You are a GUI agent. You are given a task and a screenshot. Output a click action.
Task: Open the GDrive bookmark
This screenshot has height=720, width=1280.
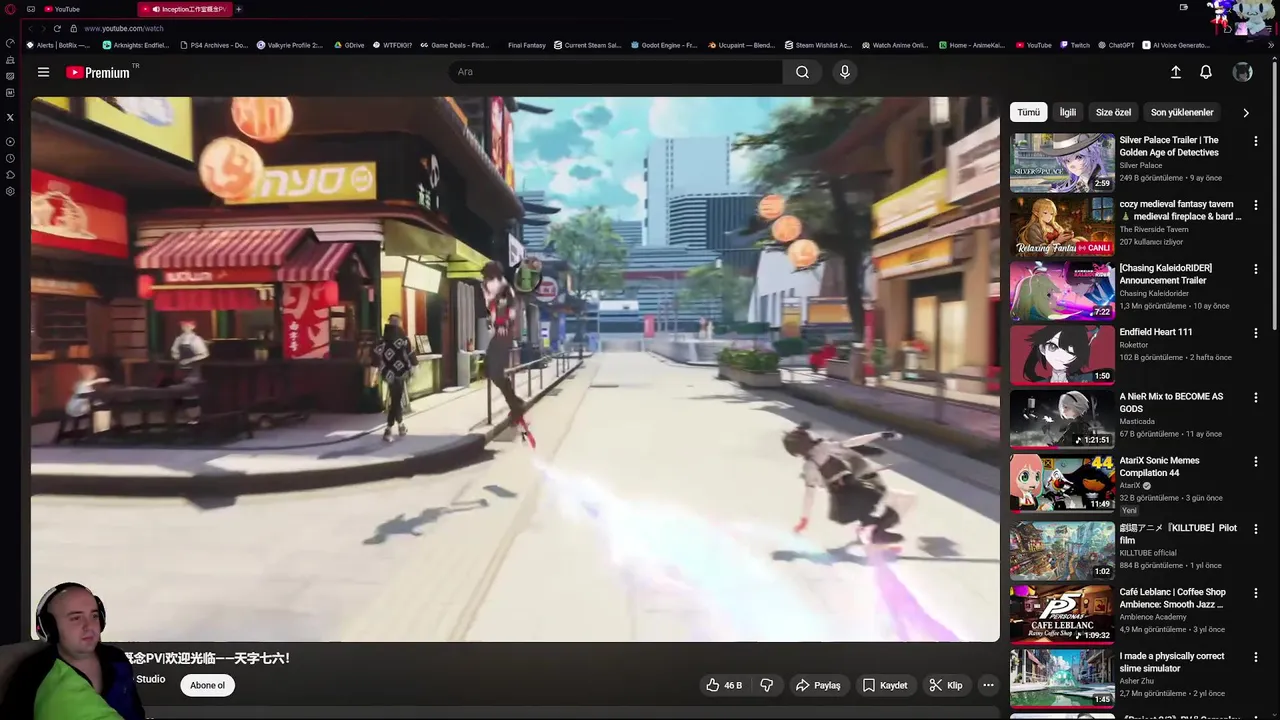click(x=349, y=45)
